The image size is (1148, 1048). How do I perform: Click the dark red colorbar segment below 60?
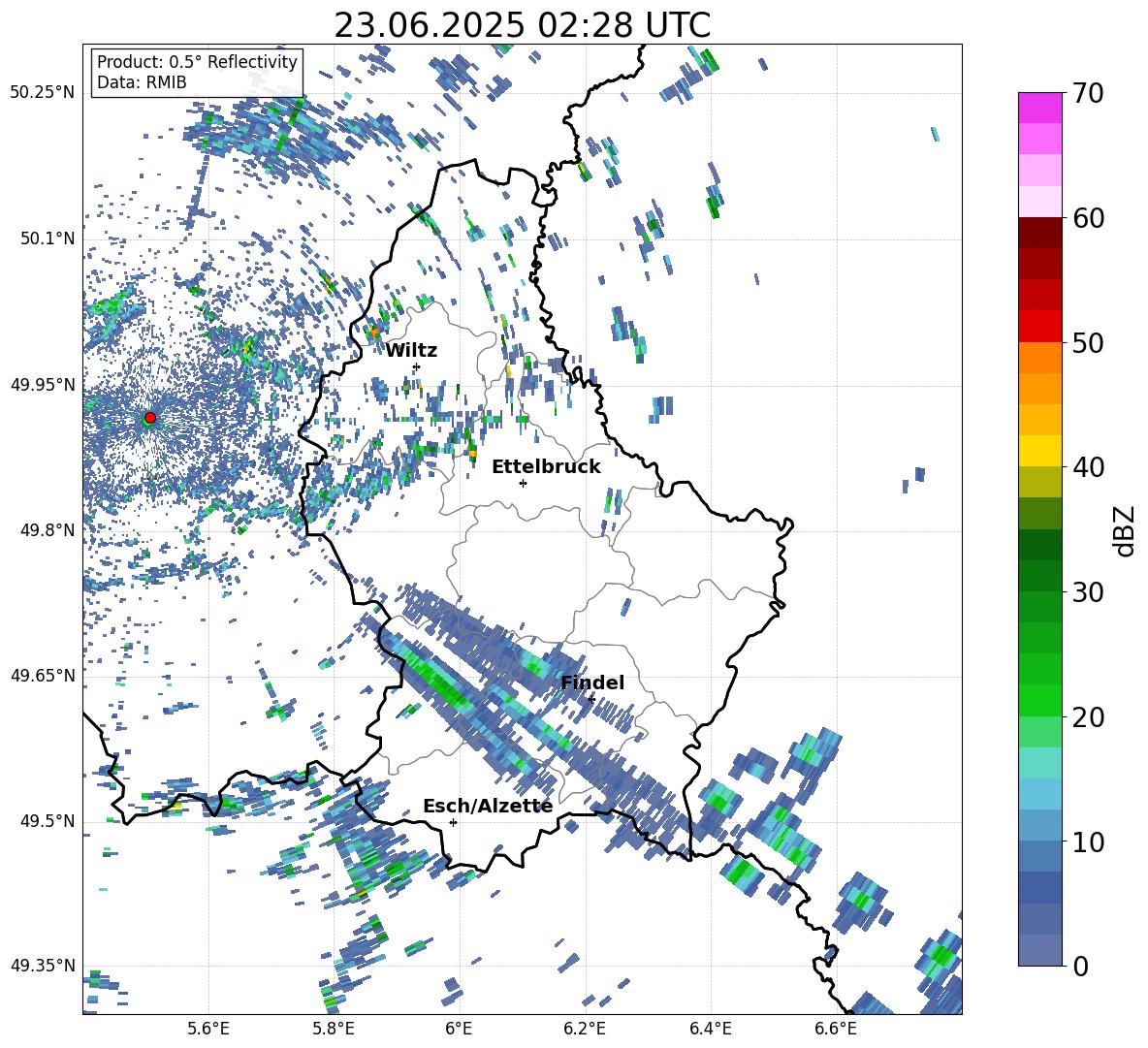coord(1039,233)
